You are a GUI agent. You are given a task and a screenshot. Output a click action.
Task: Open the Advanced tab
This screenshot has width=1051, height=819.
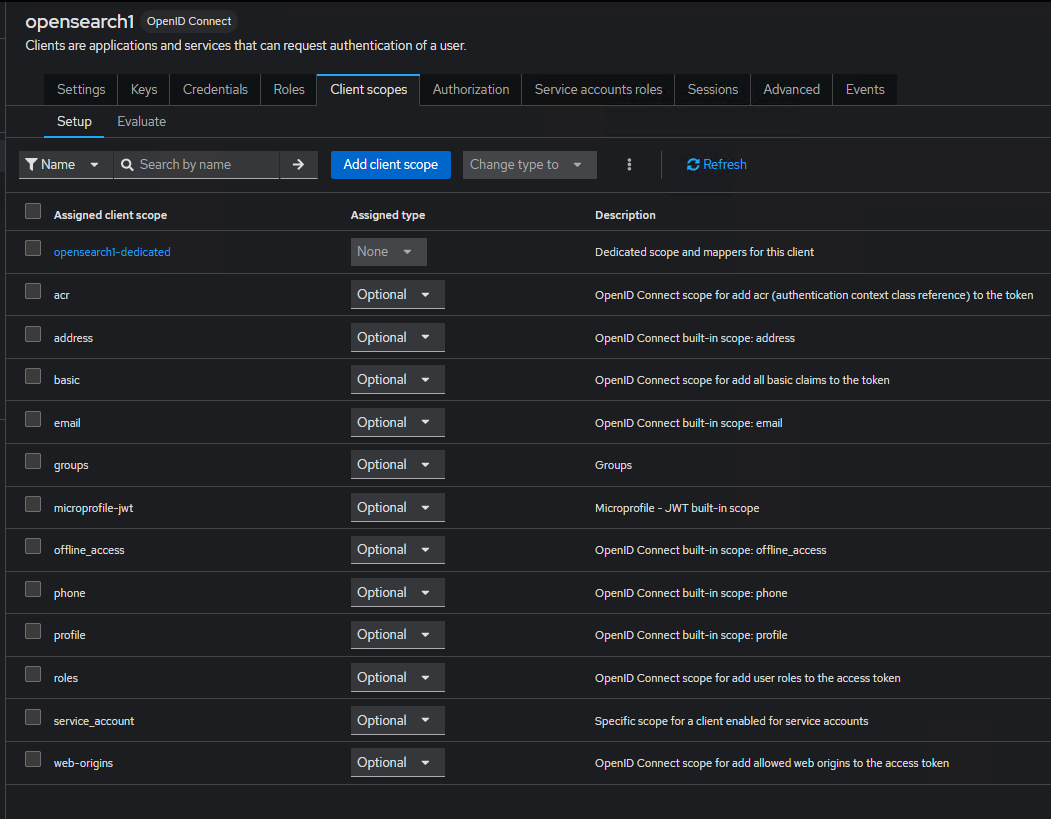792,90
